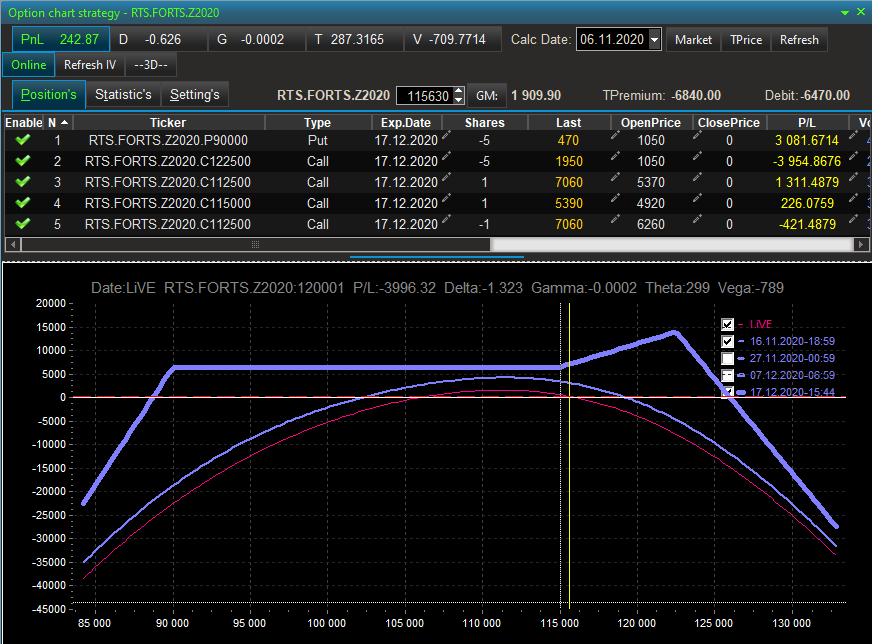Click the green window menu arrow in title bar
The width and height of the screenshot is (872, 644).
pyautogui.click(x=847, y=12)
